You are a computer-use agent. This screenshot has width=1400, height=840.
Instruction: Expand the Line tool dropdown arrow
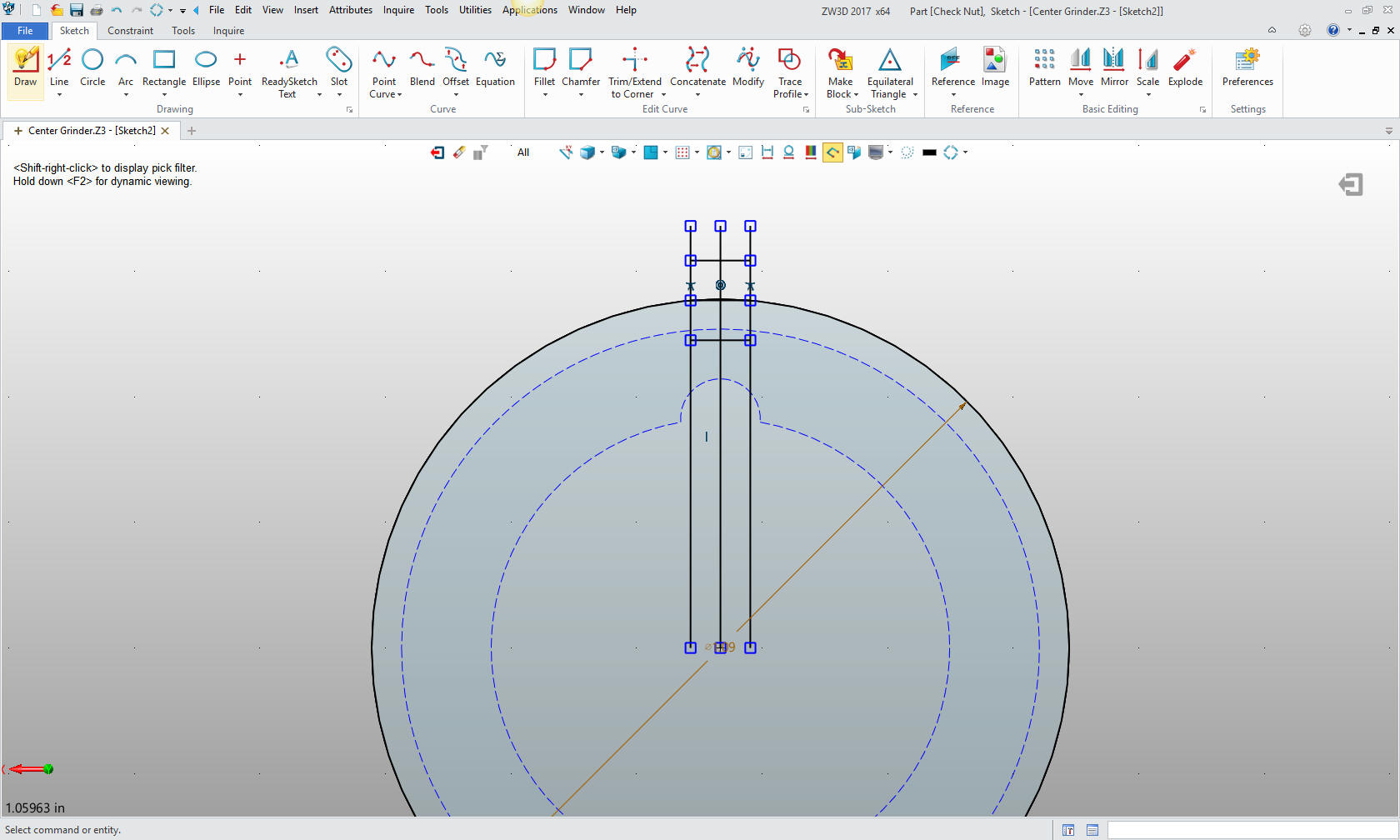coord(59,95)
